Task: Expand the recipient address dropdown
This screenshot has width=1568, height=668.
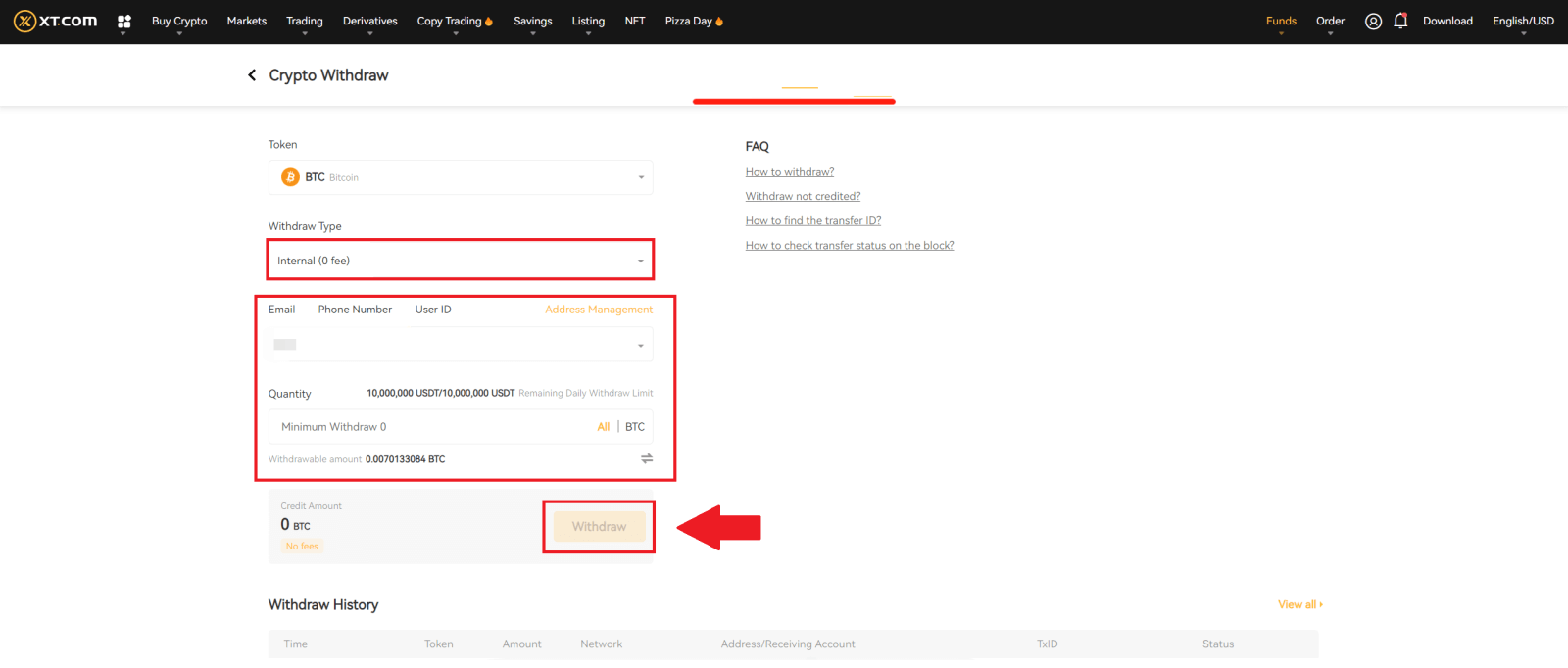Action: (x=461, y=345)
